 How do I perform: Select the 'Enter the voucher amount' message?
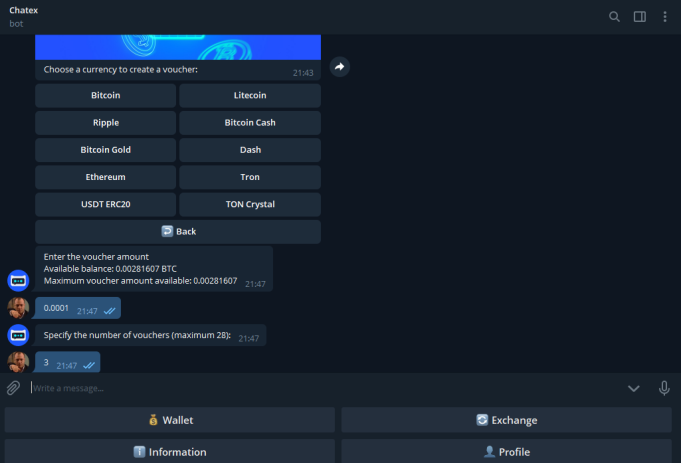[x=154, y=269]
